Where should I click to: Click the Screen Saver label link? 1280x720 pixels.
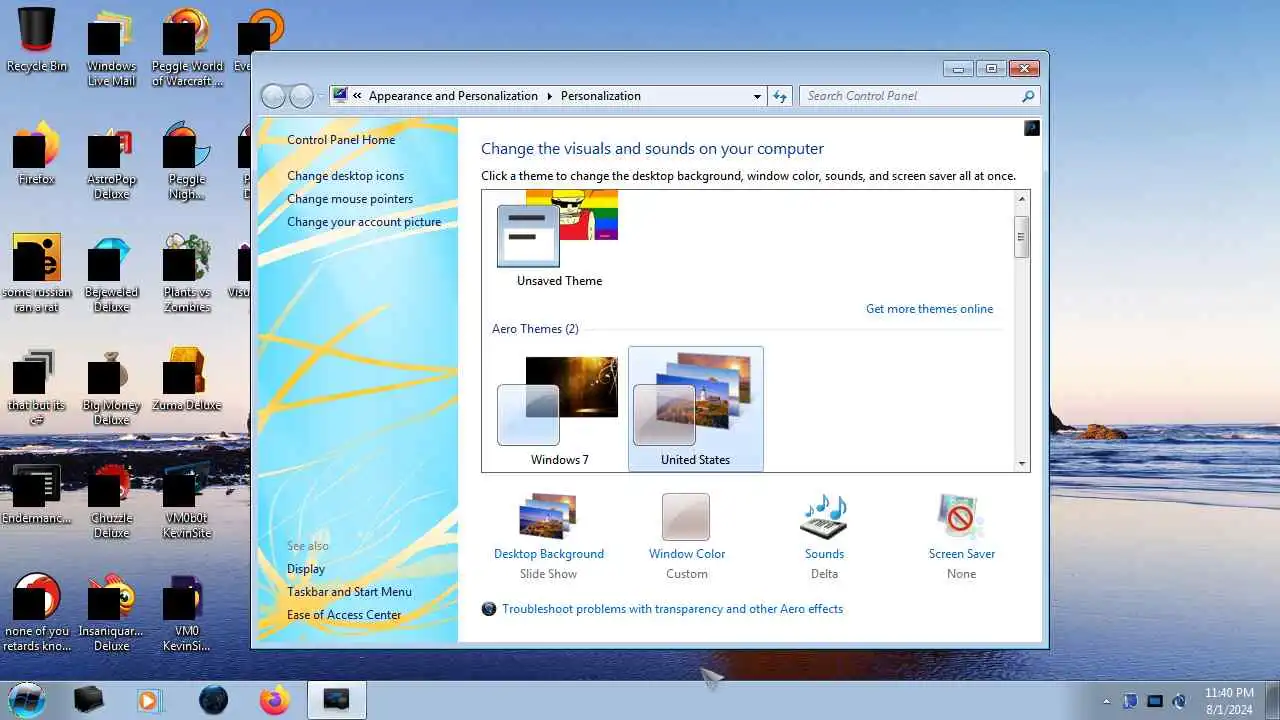click(961, 554)
